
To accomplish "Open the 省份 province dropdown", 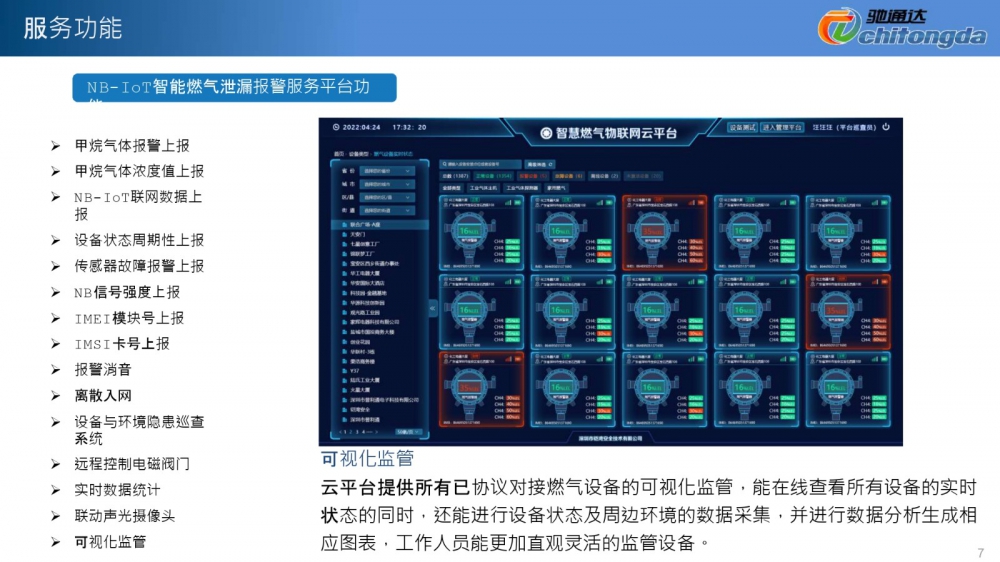I will (388, 171).
